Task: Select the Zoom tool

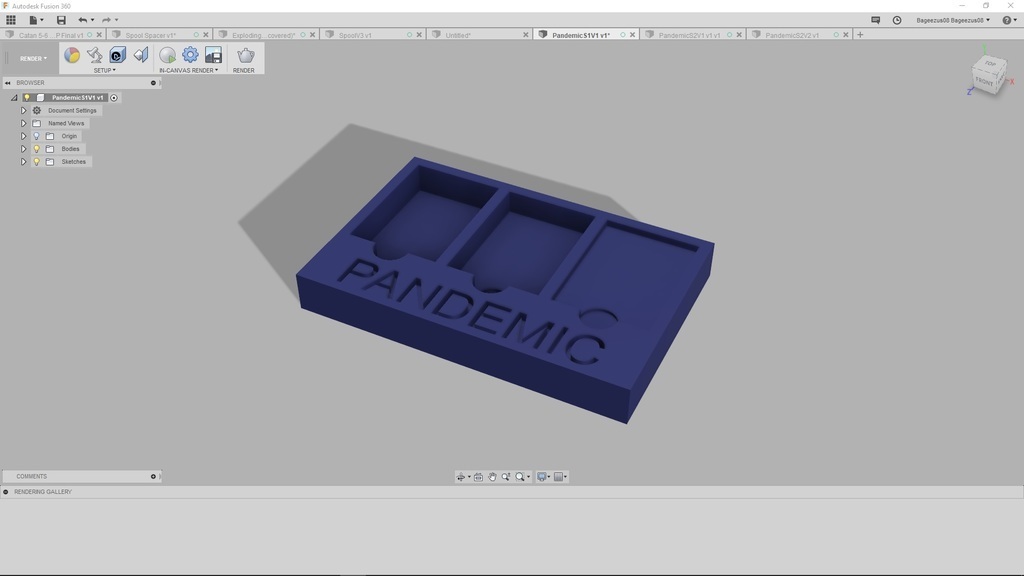Action: pyautogui.click(x=505, y=477)
